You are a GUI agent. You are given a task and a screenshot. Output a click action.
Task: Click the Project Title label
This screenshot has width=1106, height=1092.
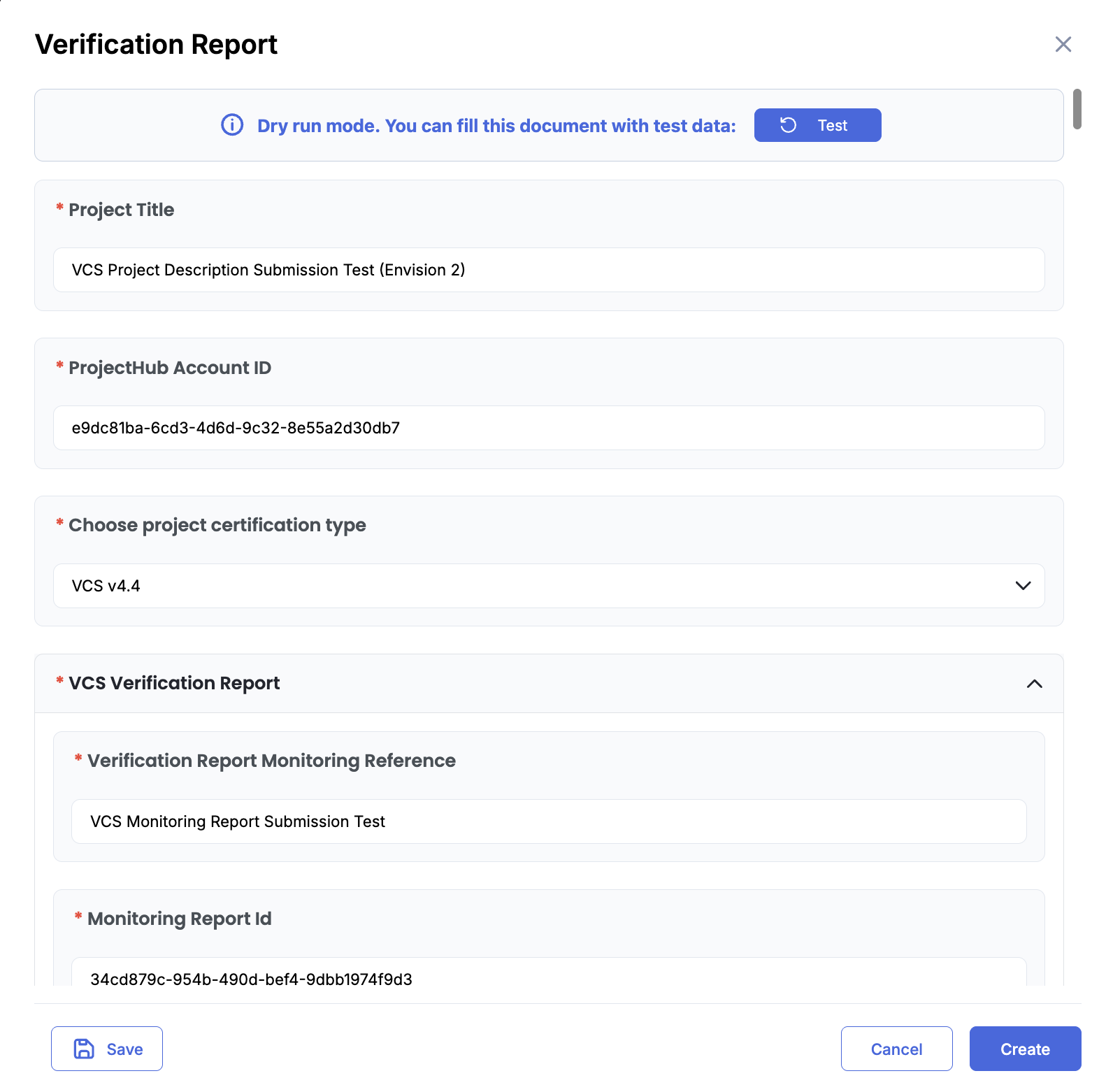pyautogui.click(x=121, y=210)
